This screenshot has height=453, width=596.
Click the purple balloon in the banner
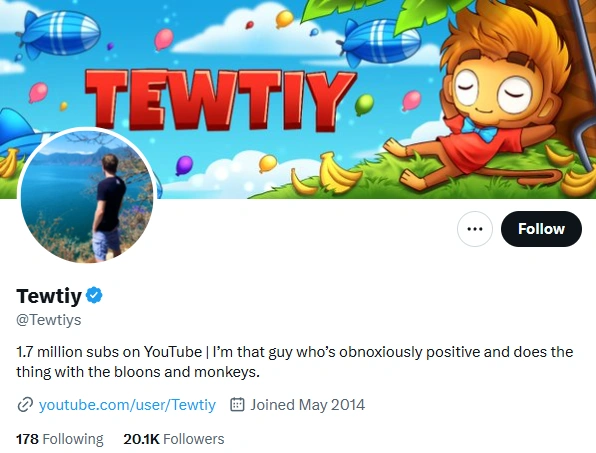184,165
